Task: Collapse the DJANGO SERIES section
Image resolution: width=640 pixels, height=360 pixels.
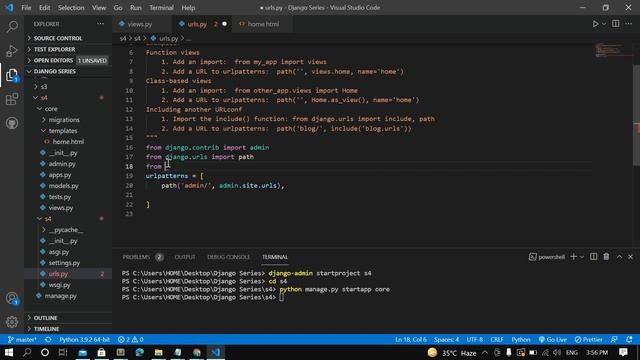Action: tap(68, 71)
